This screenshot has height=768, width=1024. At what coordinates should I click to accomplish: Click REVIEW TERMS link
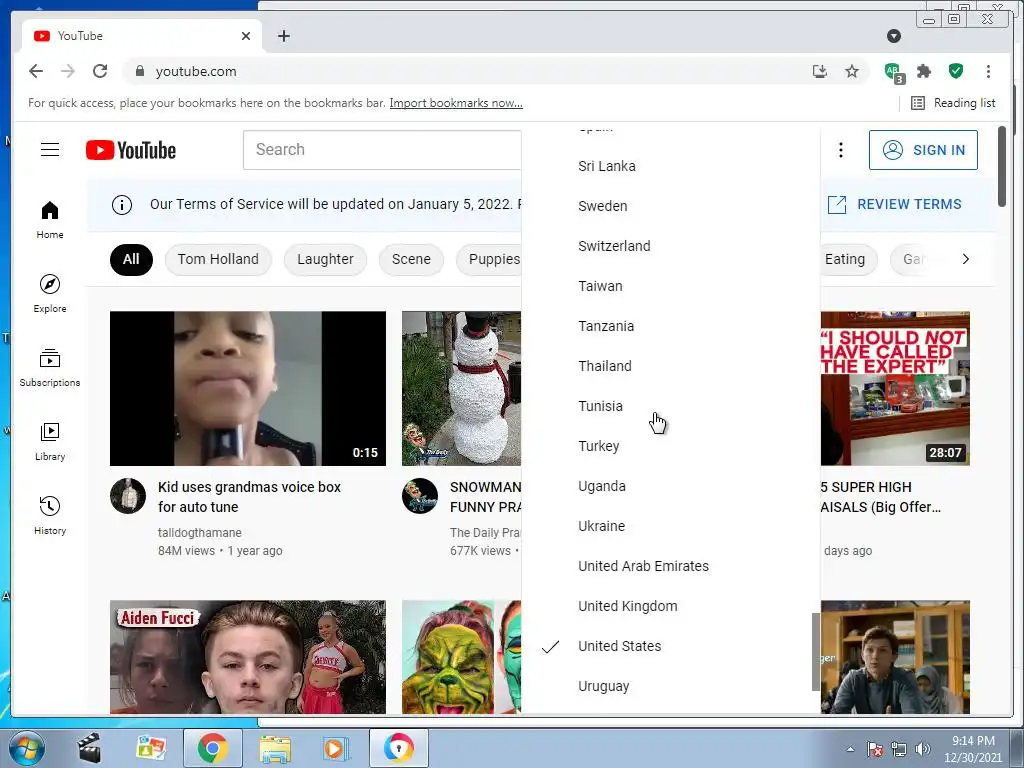pyautogui.click(x=894, y=204)
